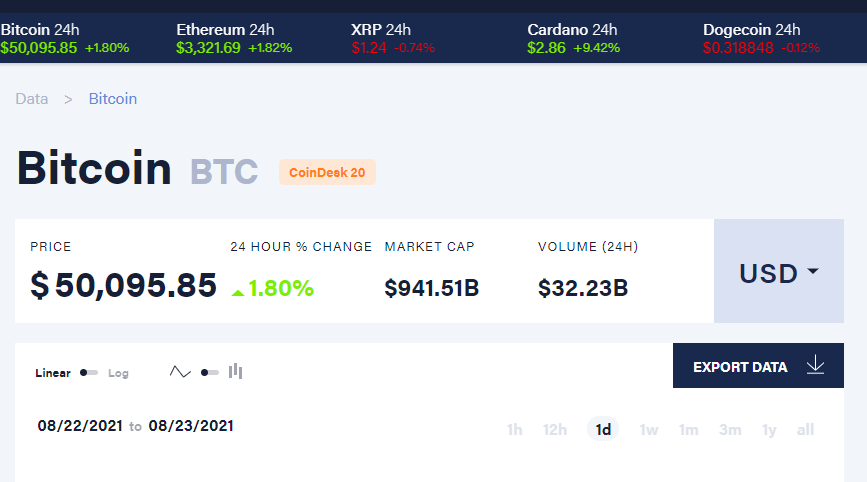Toggle the line/candlestick chart switch
The width and height of the screenshot is (867, 482).
click(x=209, y=372)
